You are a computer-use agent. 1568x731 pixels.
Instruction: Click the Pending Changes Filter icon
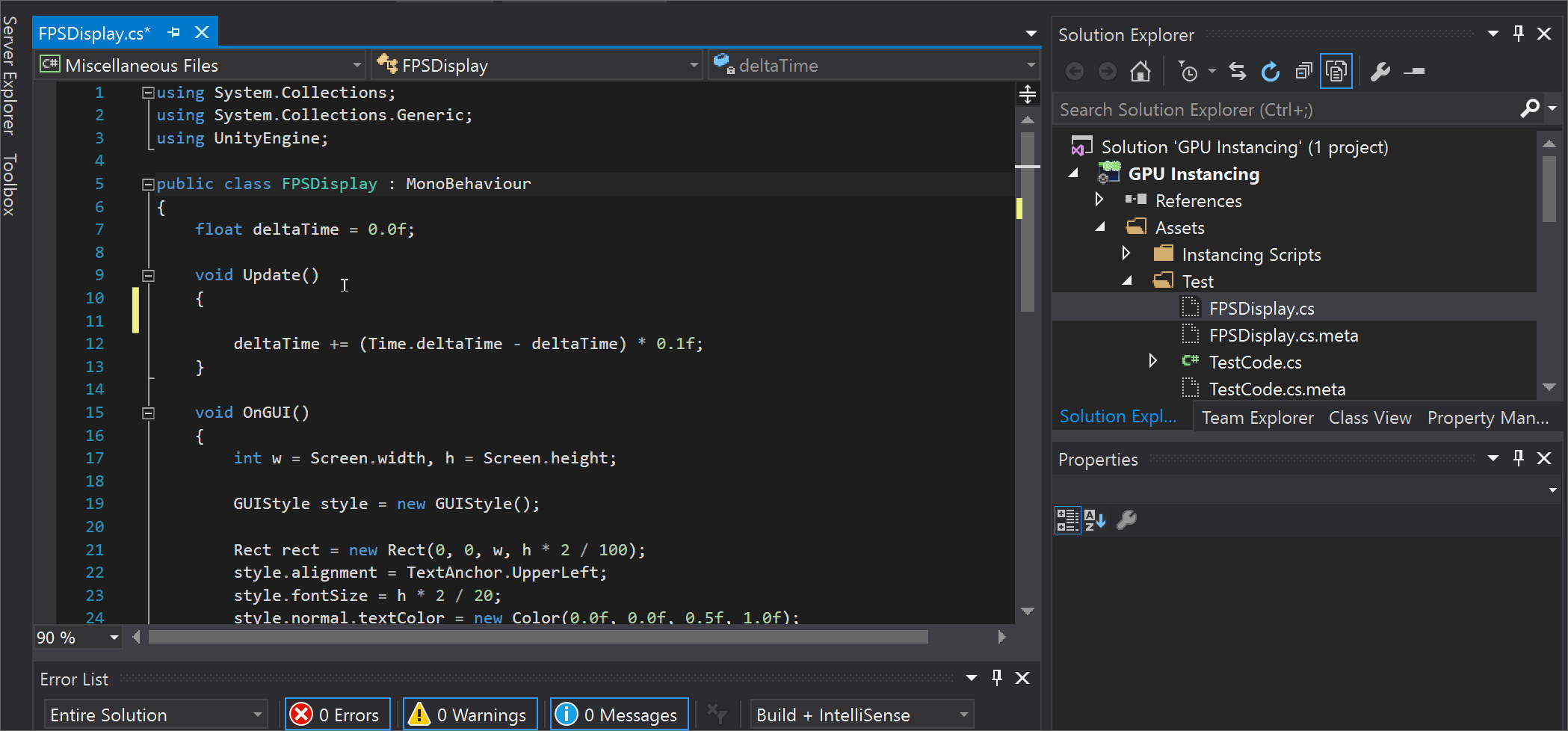pos(1189,71)
